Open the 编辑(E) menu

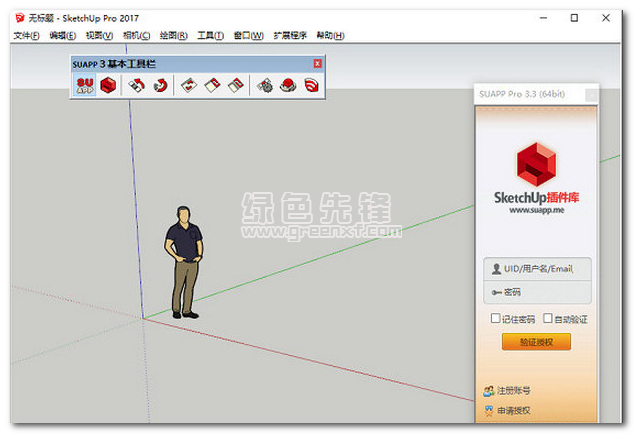(x=63, y=36)
